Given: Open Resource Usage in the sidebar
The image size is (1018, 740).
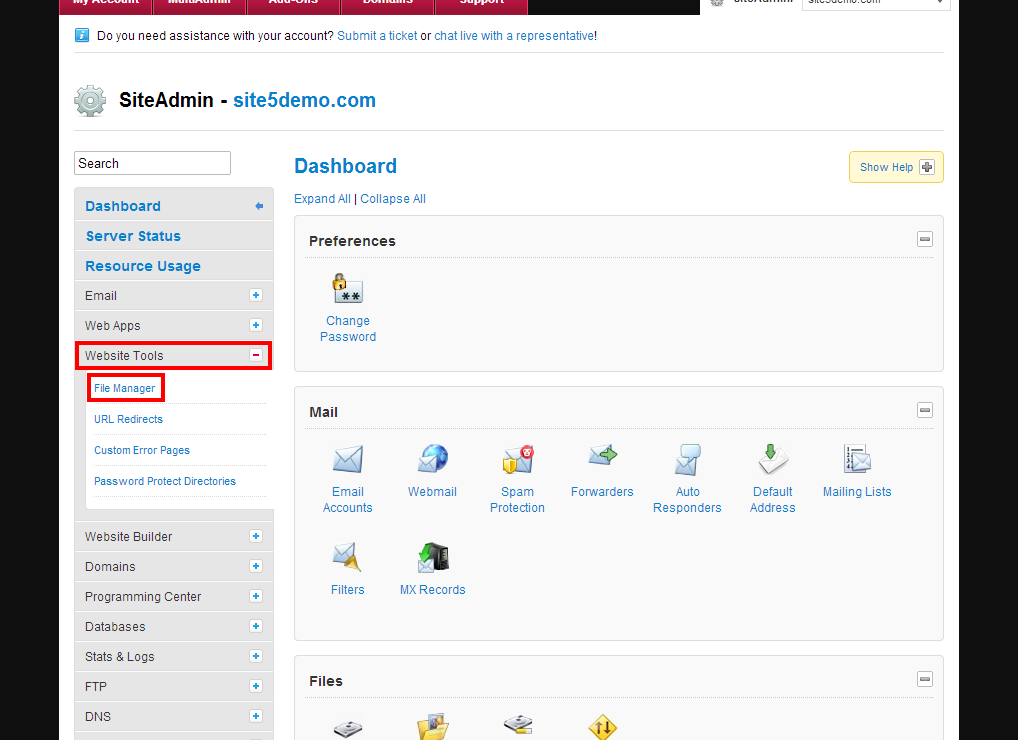Looking at the screenshot, I should pyautogui.click(x=143, y=266).
